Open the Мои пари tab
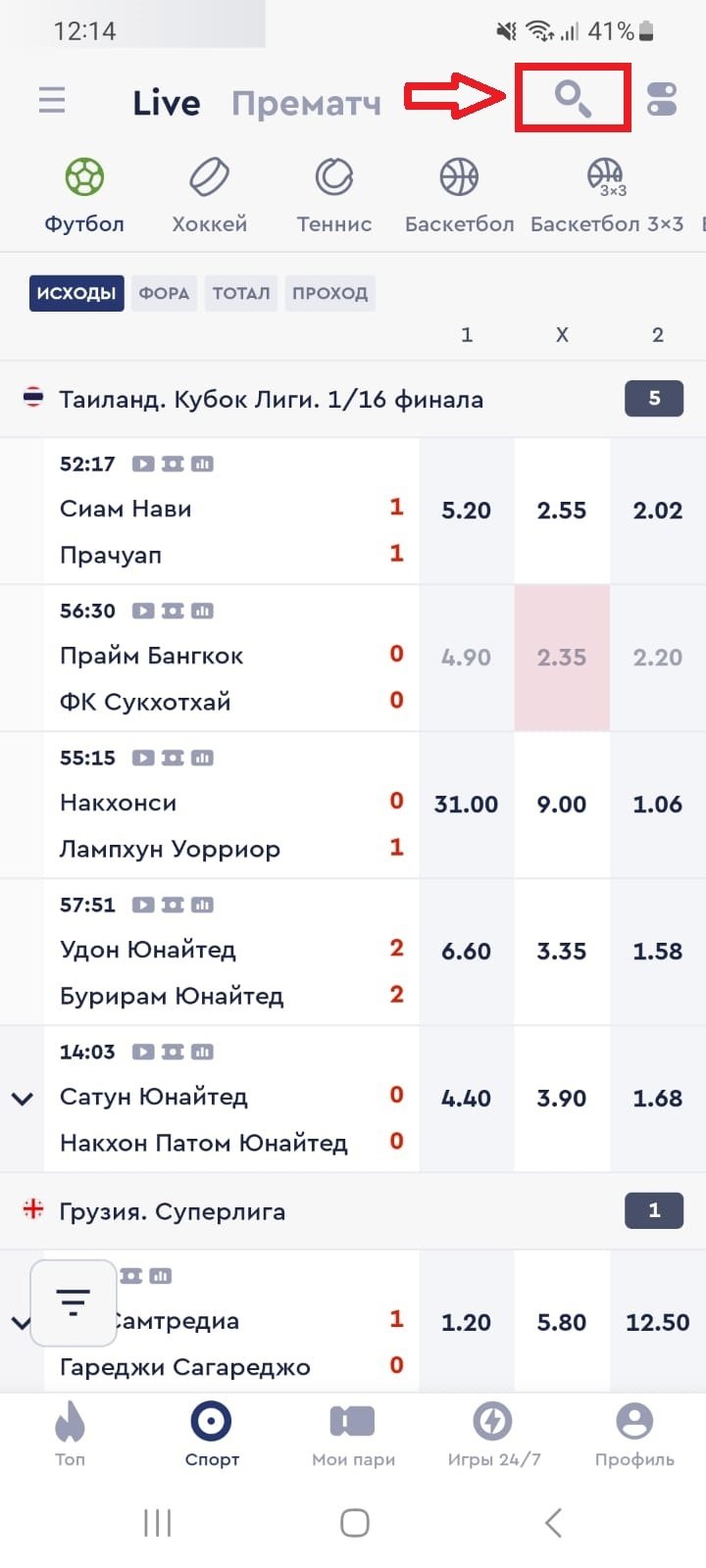706x1568 pixels. (x=353, y=1433)
